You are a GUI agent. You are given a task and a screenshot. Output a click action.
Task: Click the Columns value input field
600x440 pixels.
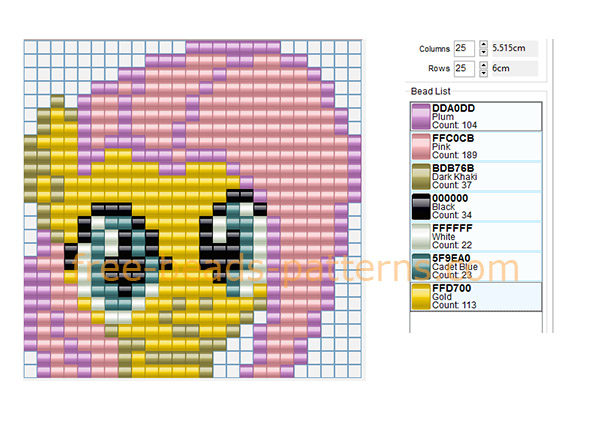[x=464, y=49]
